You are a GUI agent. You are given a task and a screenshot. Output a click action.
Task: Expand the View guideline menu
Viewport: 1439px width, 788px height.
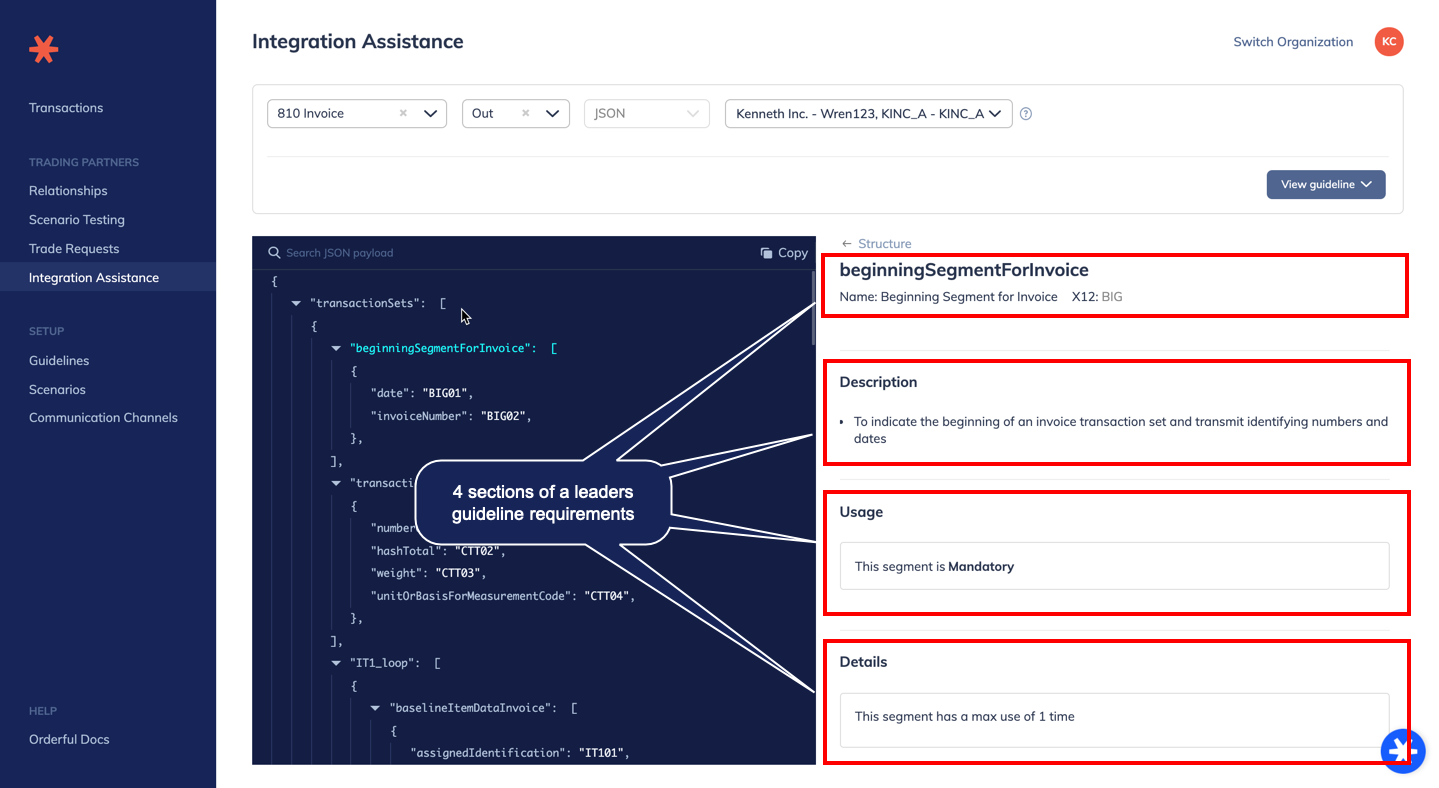point(1326,184)
